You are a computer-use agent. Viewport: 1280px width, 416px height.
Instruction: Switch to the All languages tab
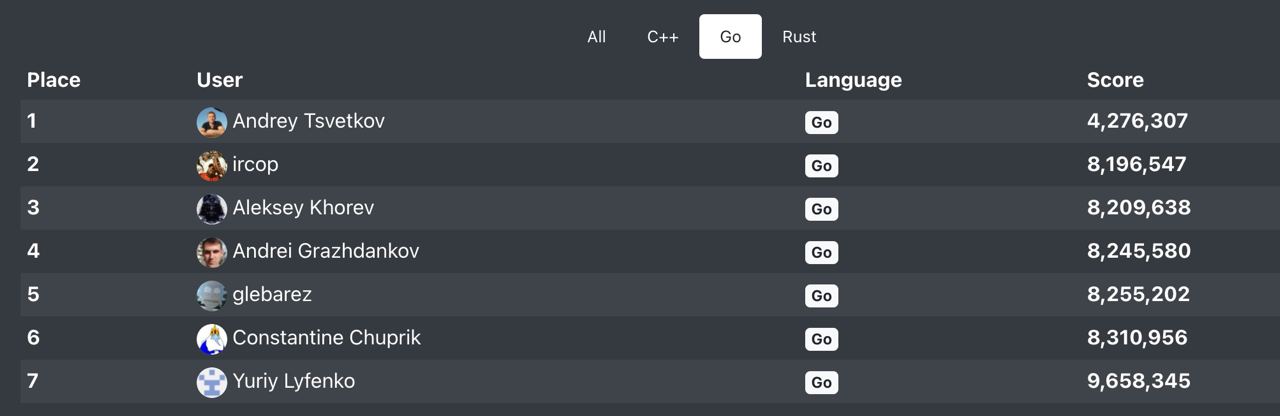coord(596,37)
